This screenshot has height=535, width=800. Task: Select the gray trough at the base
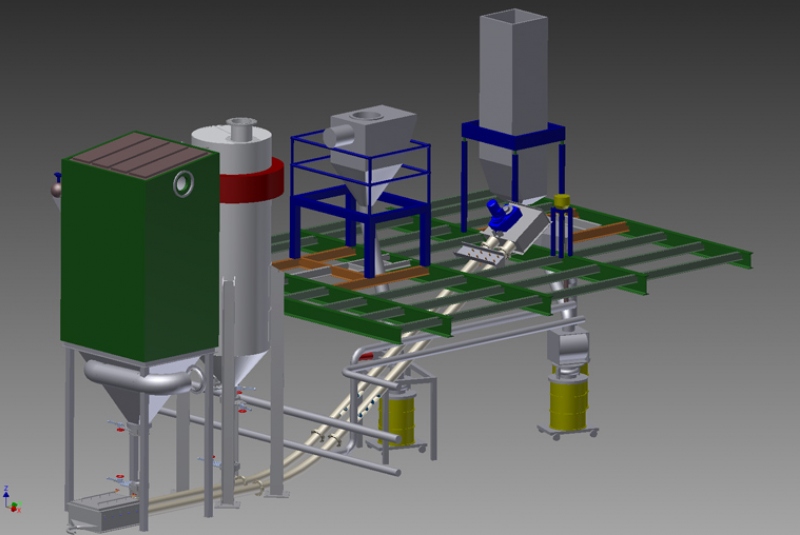click(103, 513)
